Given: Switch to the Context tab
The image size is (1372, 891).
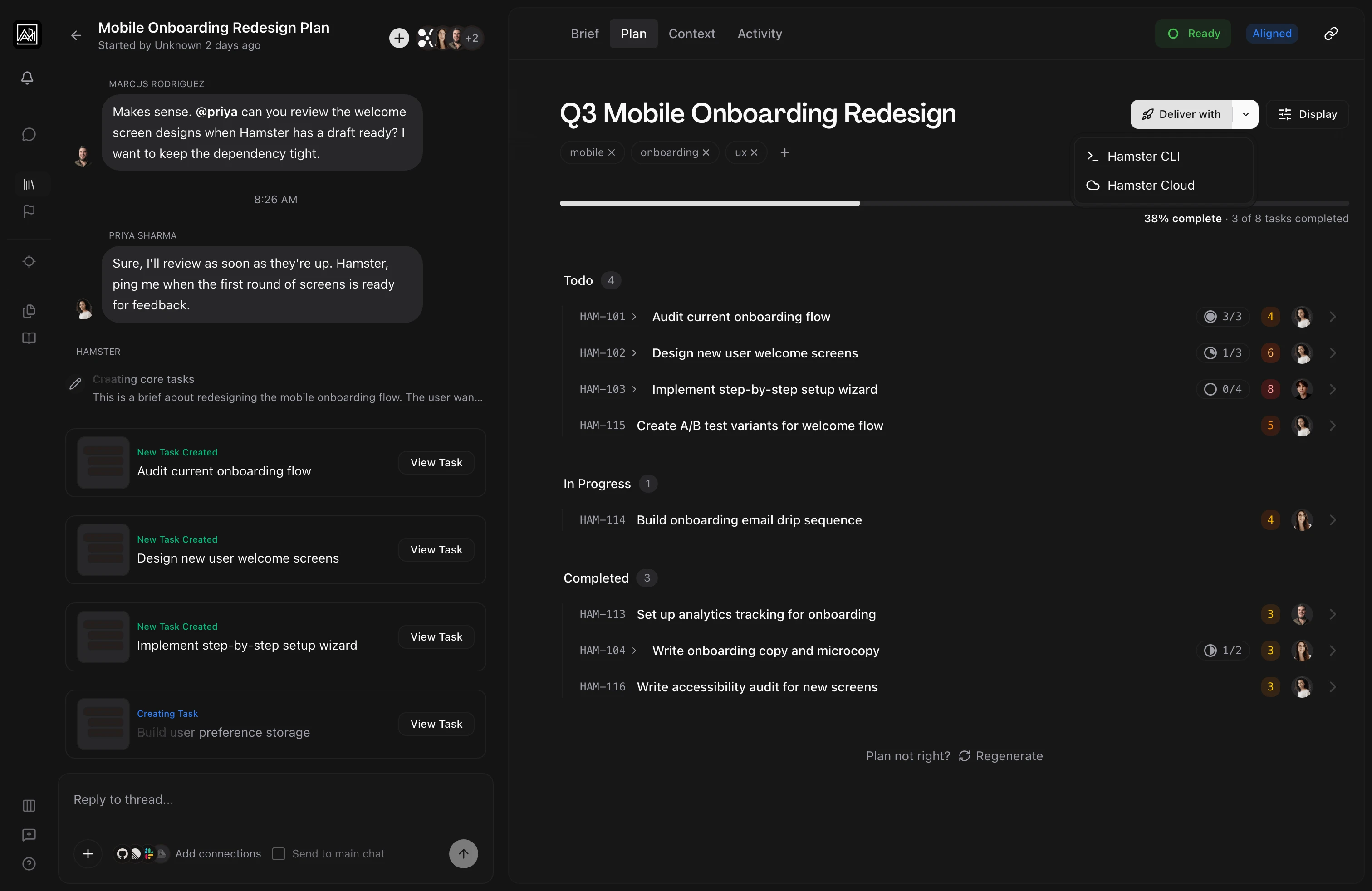Looking at the screenshot, I should pyautogui.click(x=691, y=34).
